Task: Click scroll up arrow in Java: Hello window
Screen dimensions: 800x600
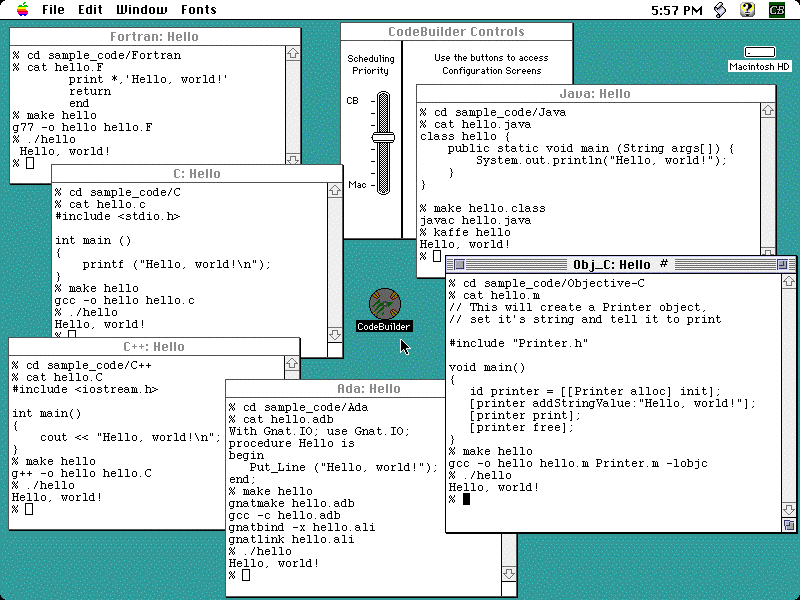Action: coord(768,110)
